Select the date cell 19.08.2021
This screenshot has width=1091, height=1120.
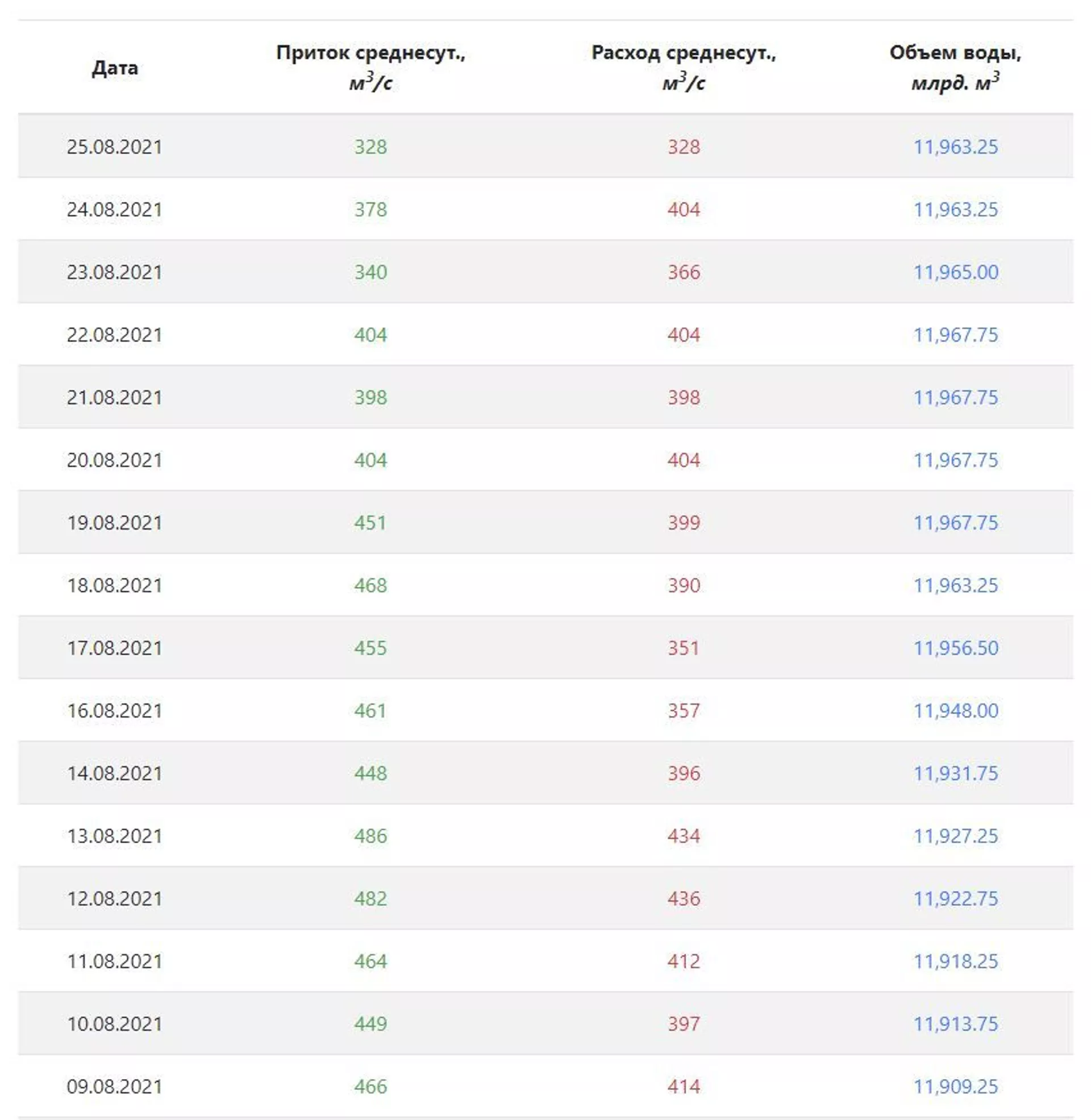point(115,523)
